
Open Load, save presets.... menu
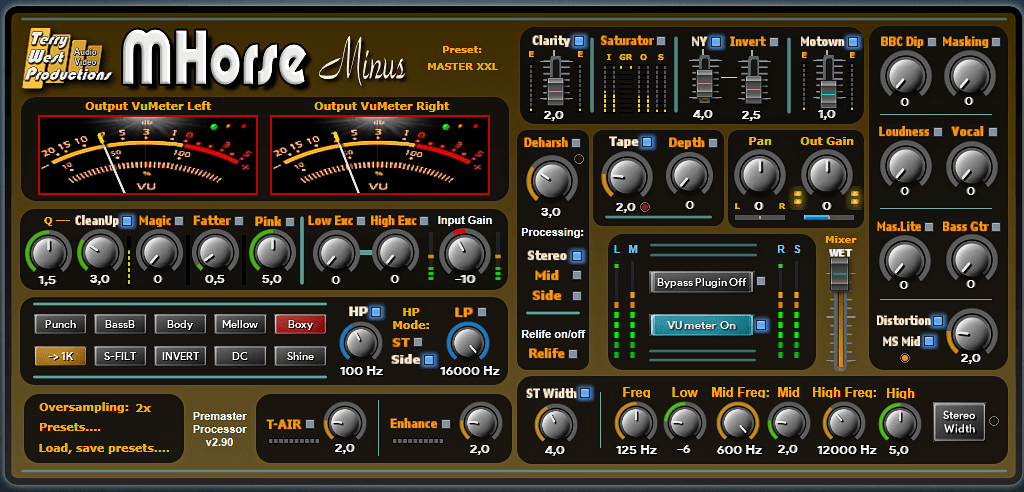point(104,448)
